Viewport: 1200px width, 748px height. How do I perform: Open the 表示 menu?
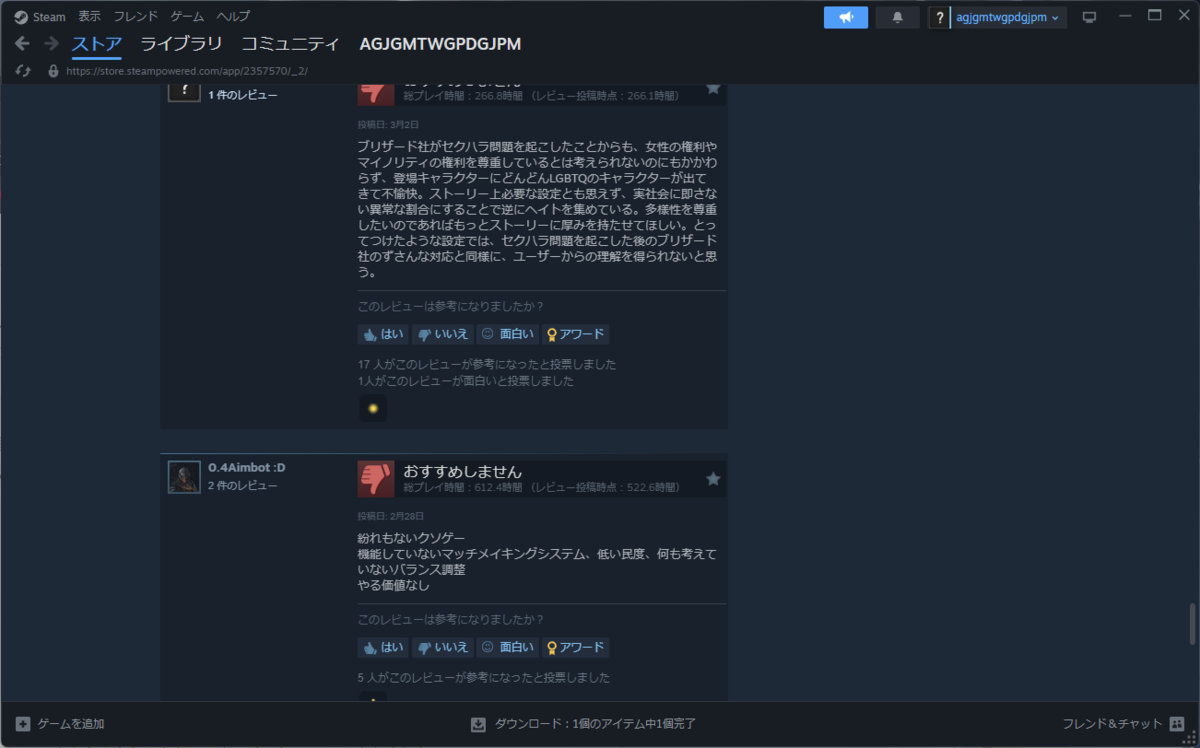(90, 16)
